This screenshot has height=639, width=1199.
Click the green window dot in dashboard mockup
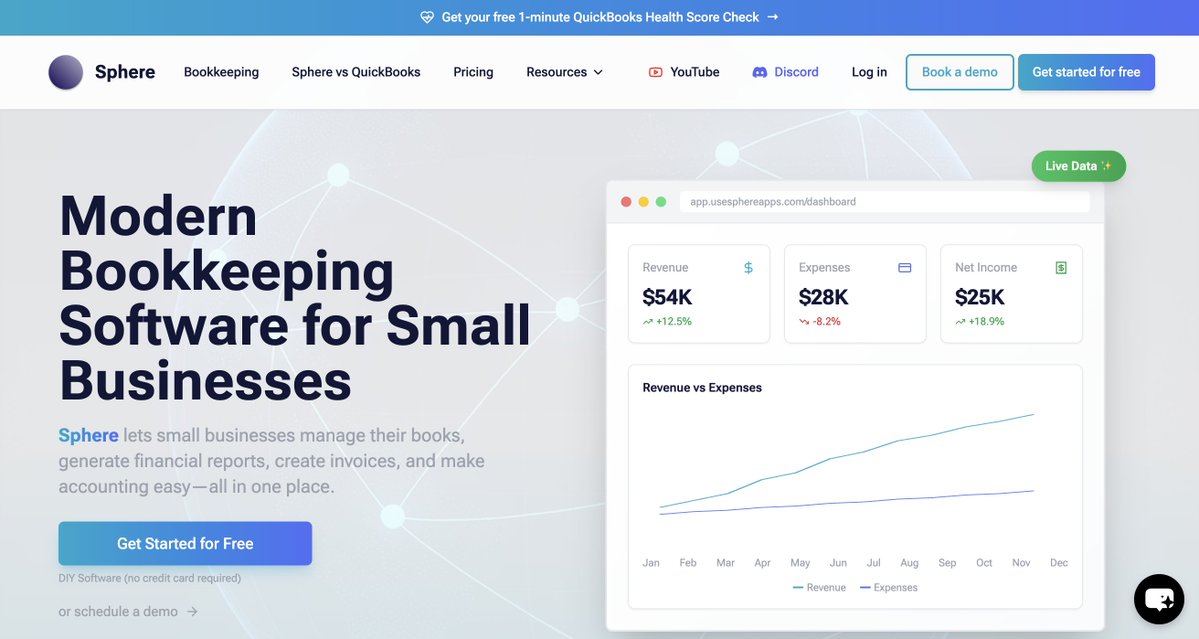pyautogui.click(x=661, y=202)
